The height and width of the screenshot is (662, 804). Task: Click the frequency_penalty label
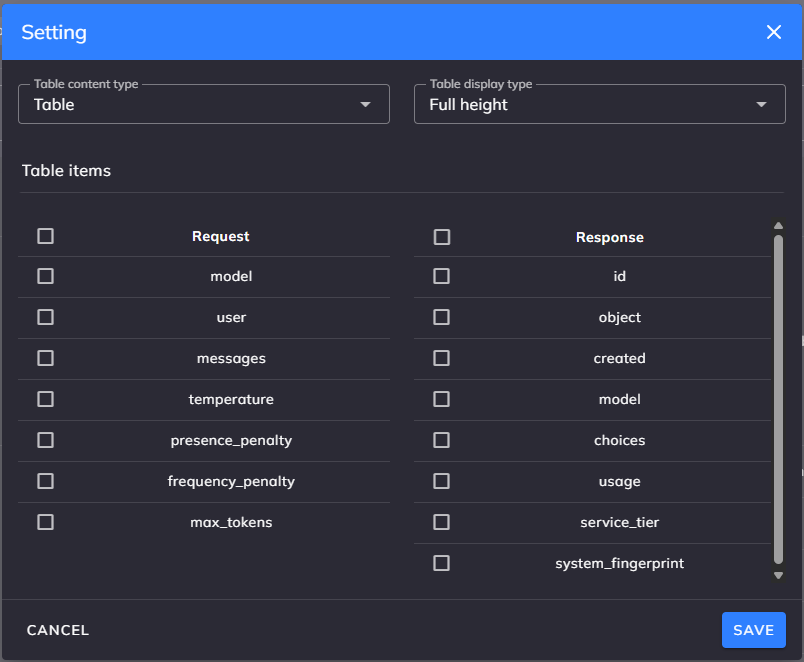[x=231, y=482]
